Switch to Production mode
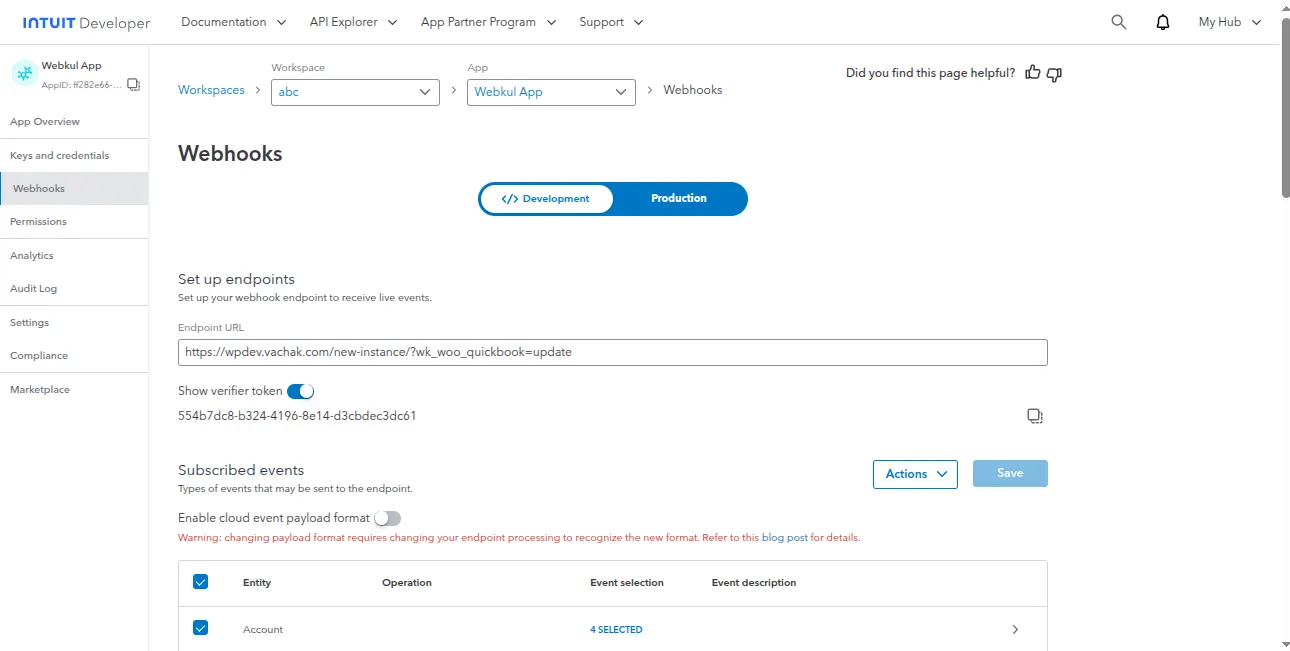This screenshot has width=1290, height=651. pos(679,199)
